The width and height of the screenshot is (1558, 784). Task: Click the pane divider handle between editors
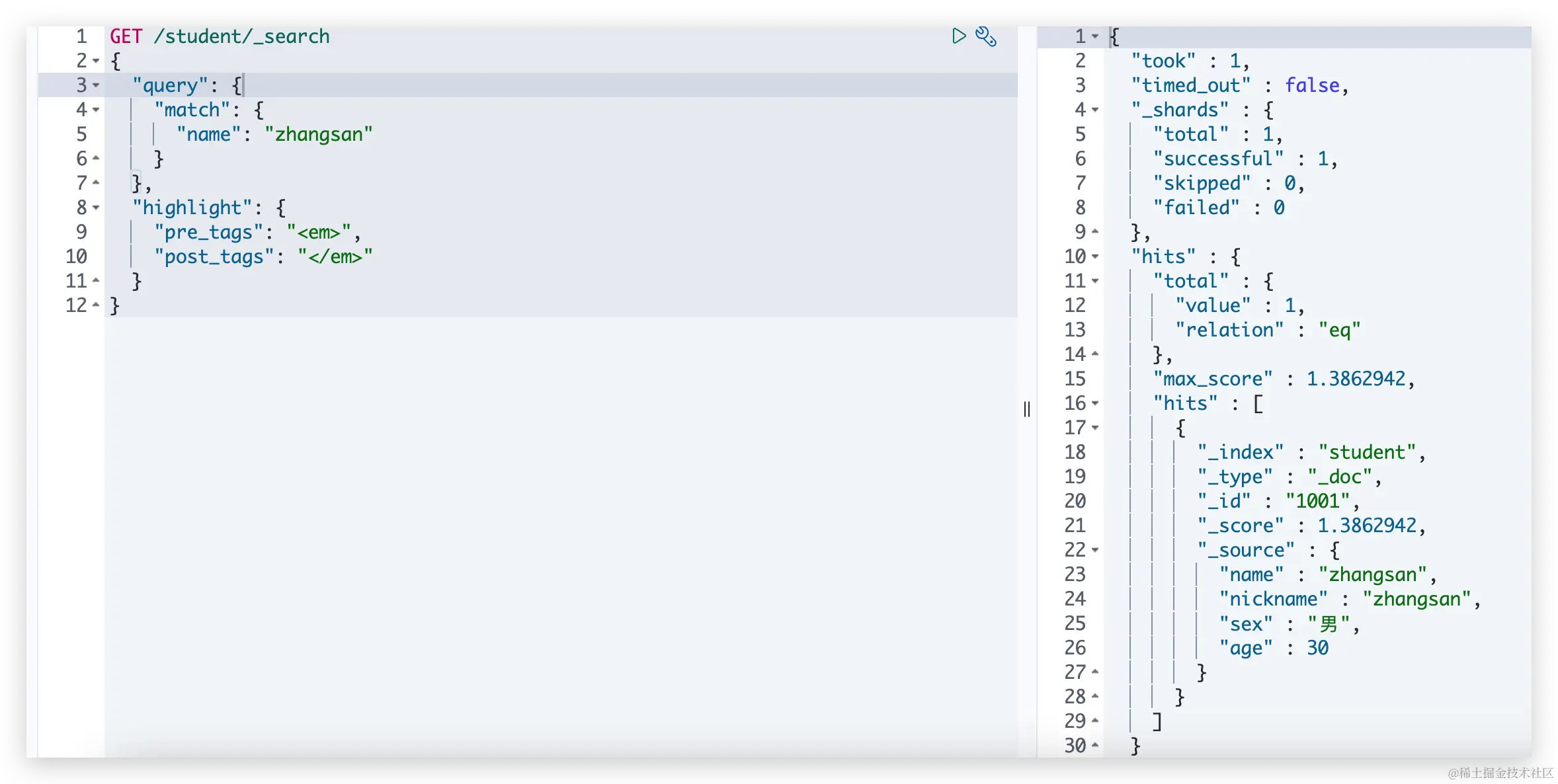coord(1026,409)
